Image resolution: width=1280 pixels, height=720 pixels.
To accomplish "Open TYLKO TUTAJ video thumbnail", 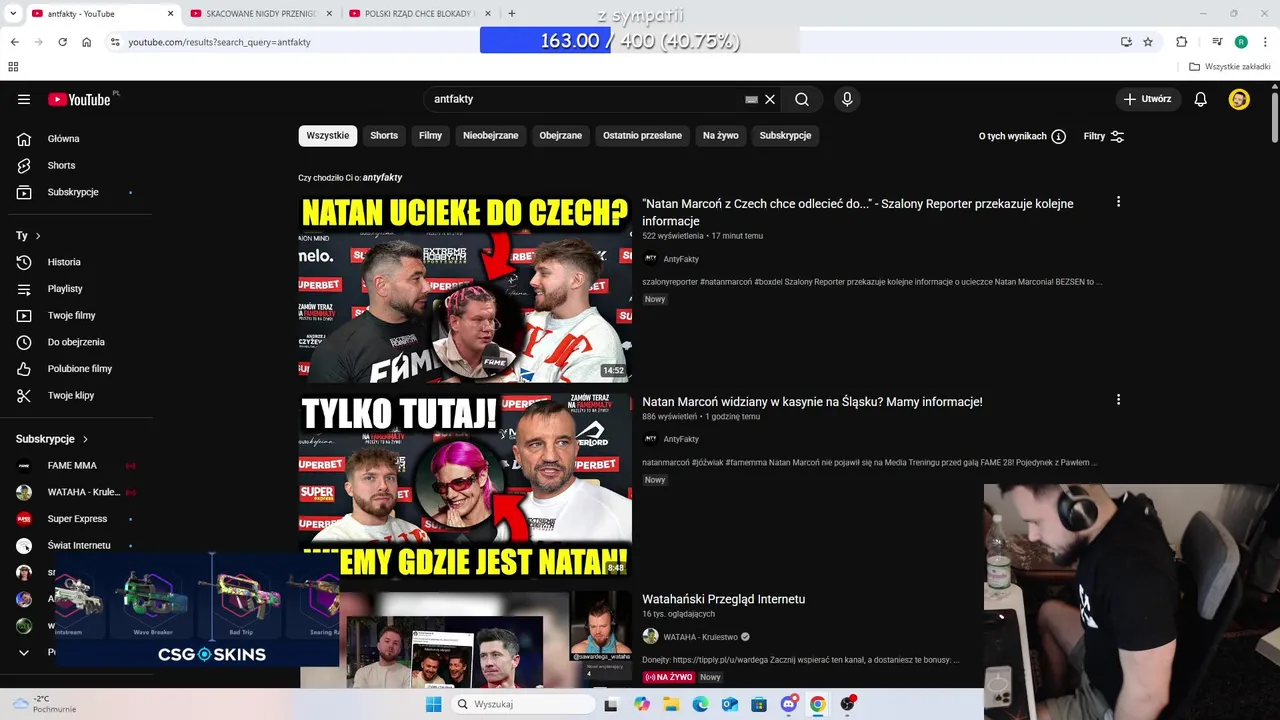I will 465,486.
